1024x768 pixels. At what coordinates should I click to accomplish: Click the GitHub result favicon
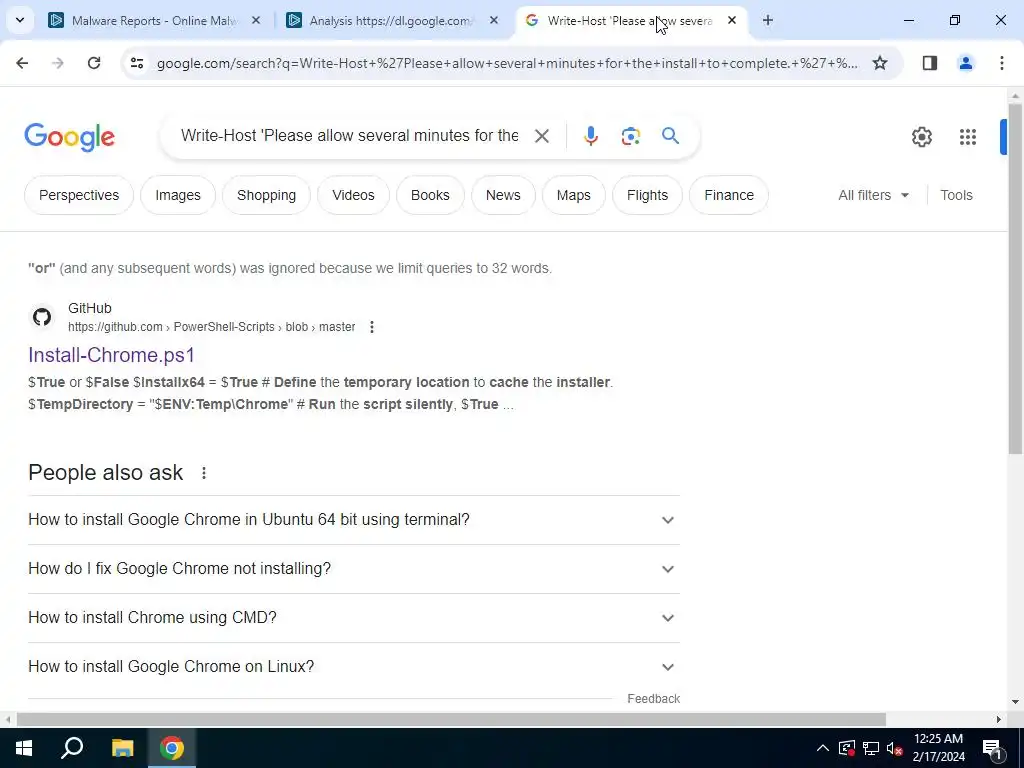[x=42, y=317]
